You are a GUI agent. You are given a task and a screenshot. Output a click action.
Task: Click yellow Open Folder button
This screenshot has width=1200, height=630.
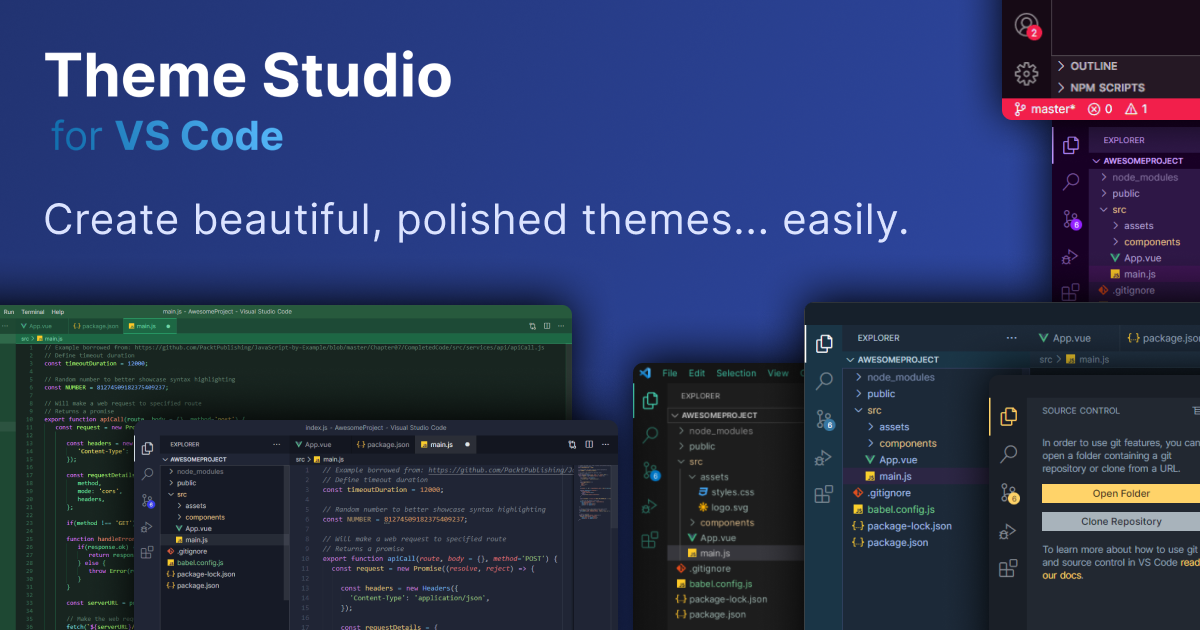[x=1121, y=493]
